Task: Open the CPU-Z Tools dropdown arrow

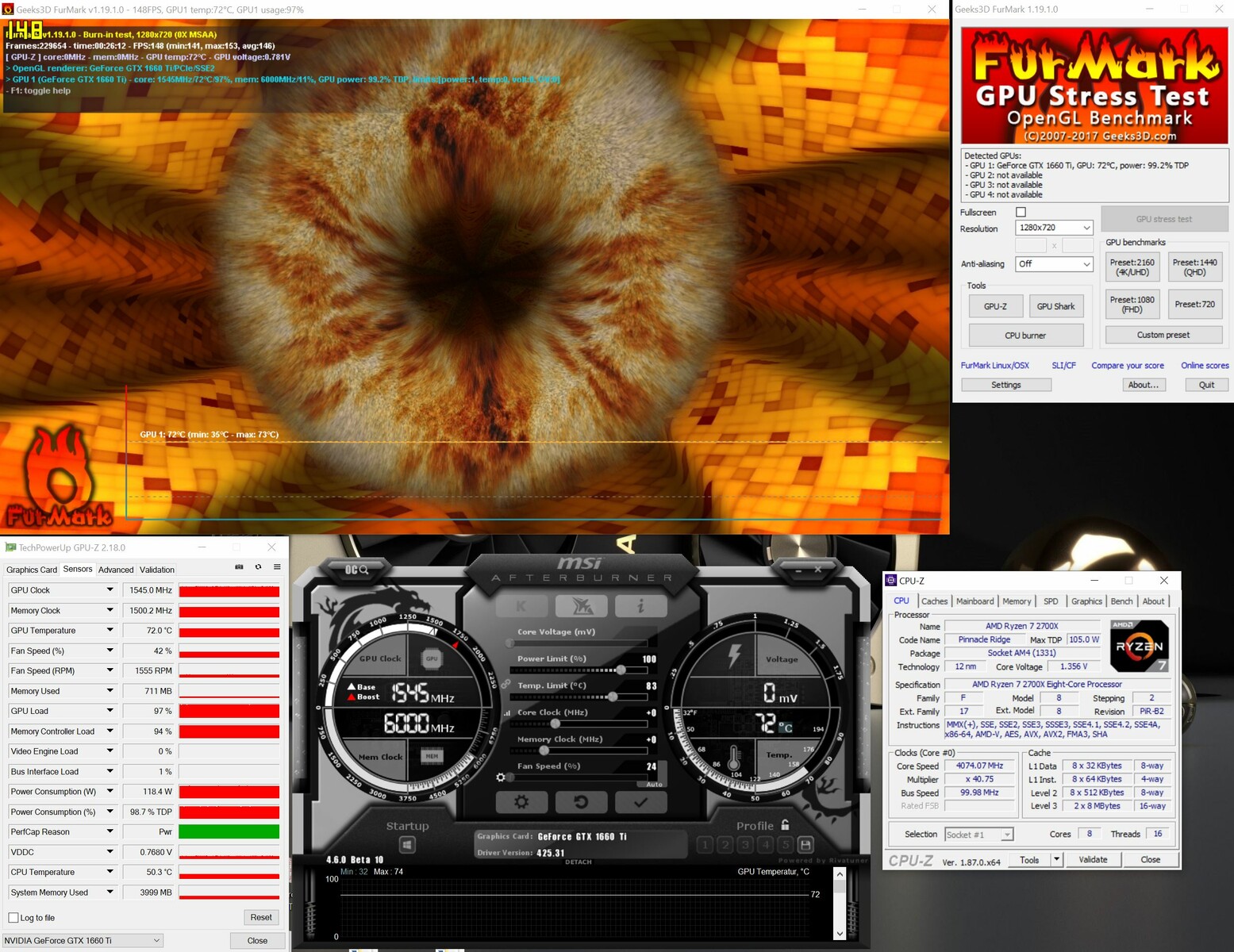Action: tap(1056, 859)
